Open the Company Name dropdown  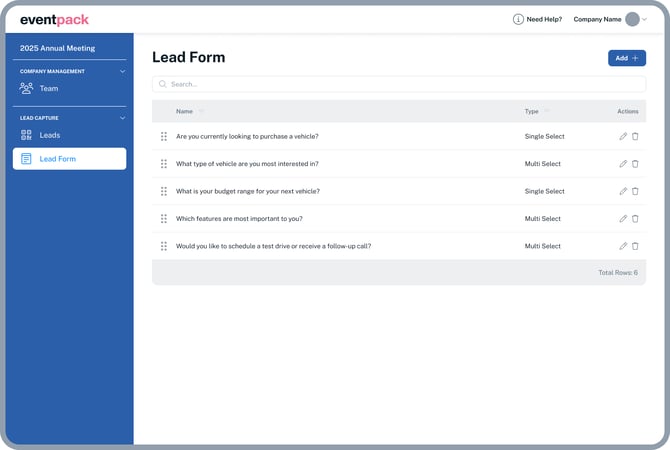(645, 19)
